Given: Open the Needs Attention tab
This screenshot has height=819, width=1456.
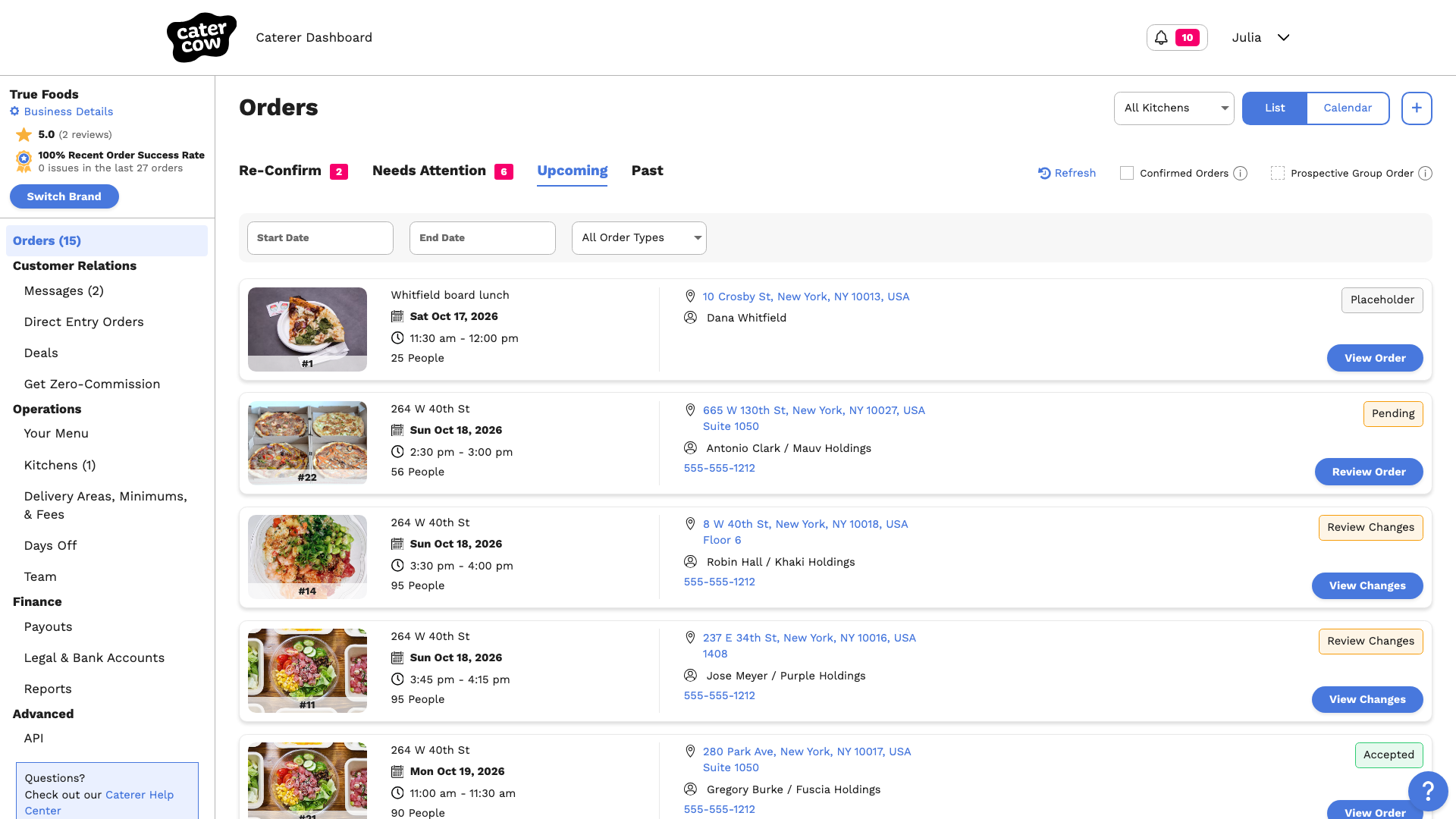Looking at the screenshot, I should point(442,171).
